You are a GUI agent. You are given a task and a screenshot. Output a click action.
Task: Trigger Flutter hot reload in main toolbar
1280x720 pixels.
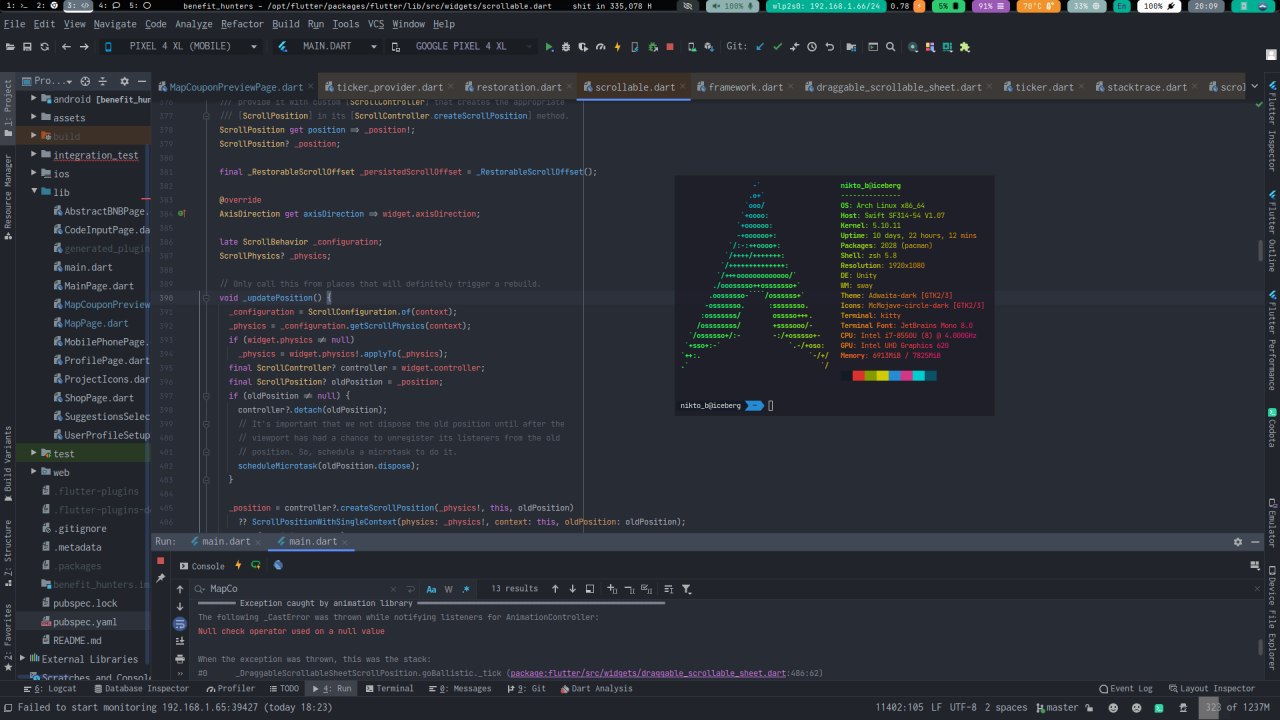click(617, 47)
